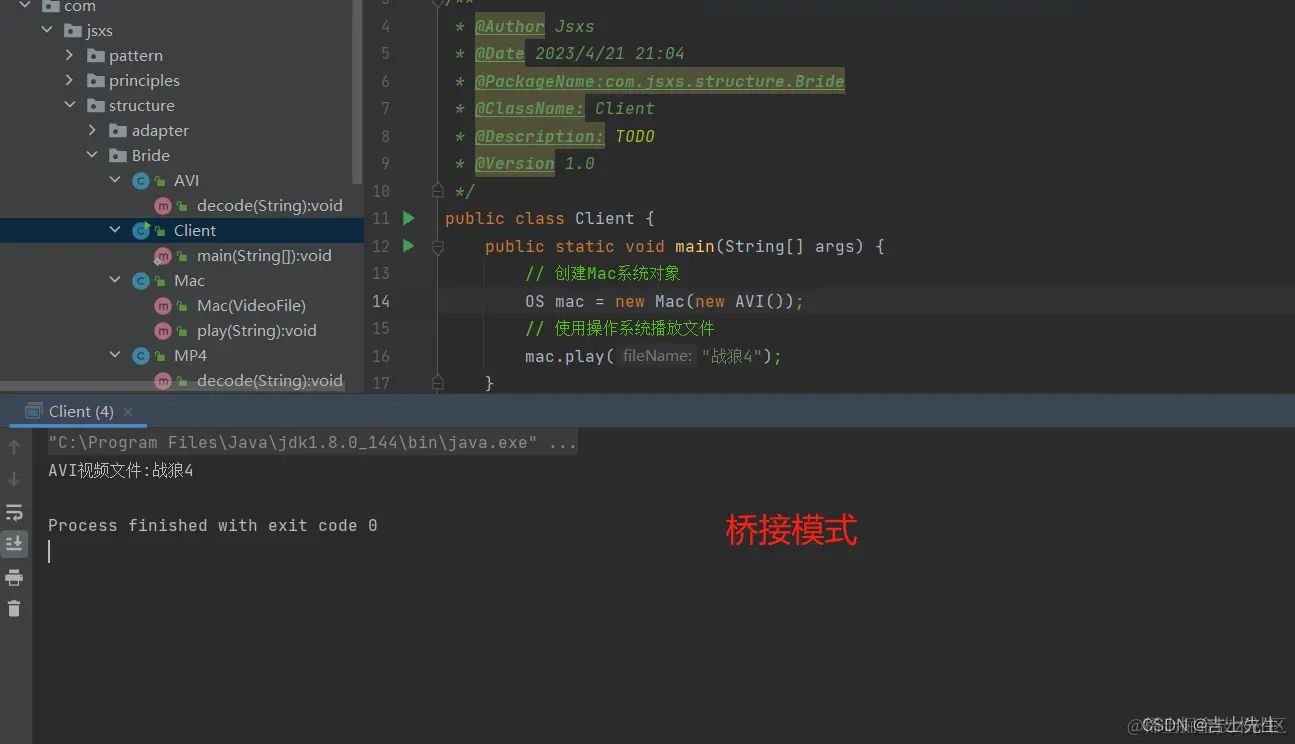Run Client class via gutter arrow
Viewport: 1295px width, 744px height.
coord(408,218)
